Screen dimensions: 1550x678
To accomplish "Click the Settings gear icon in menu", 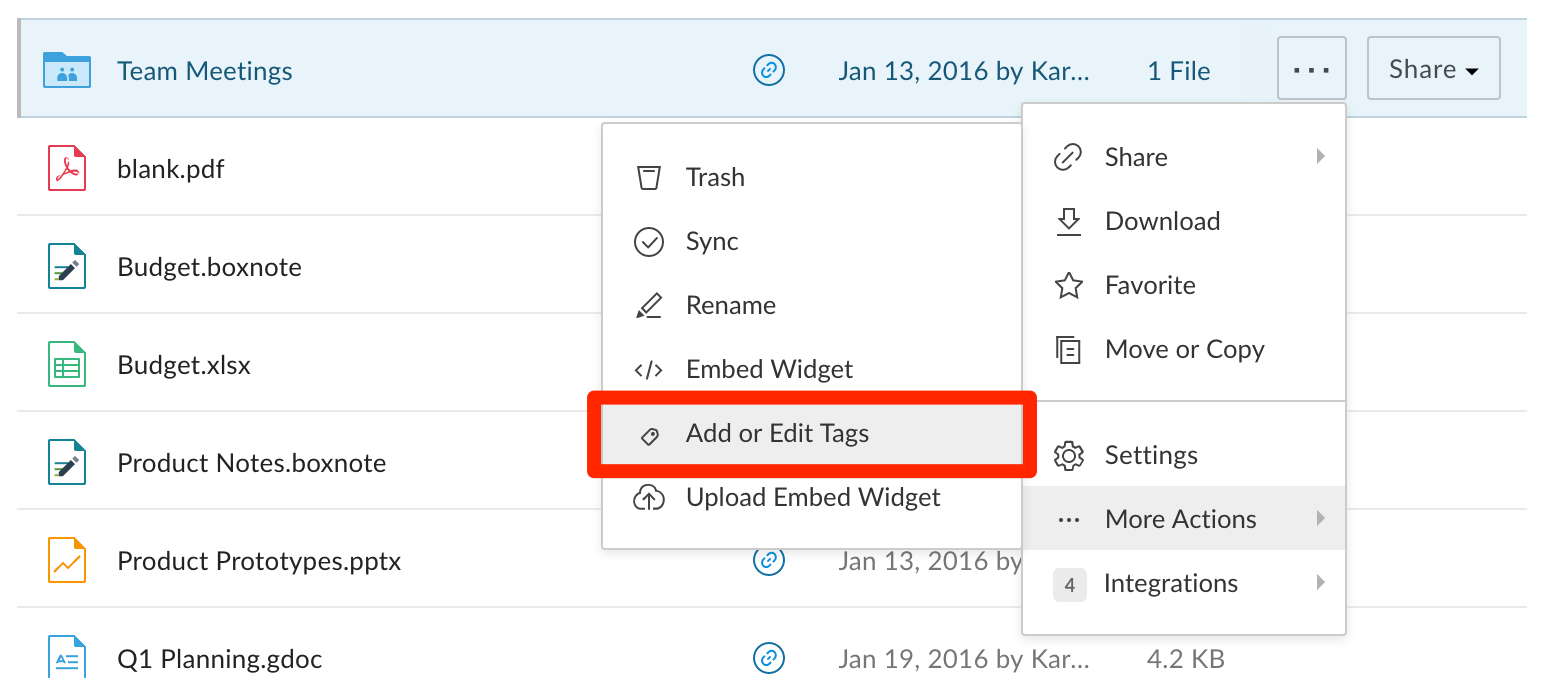I will [1069, 456].
